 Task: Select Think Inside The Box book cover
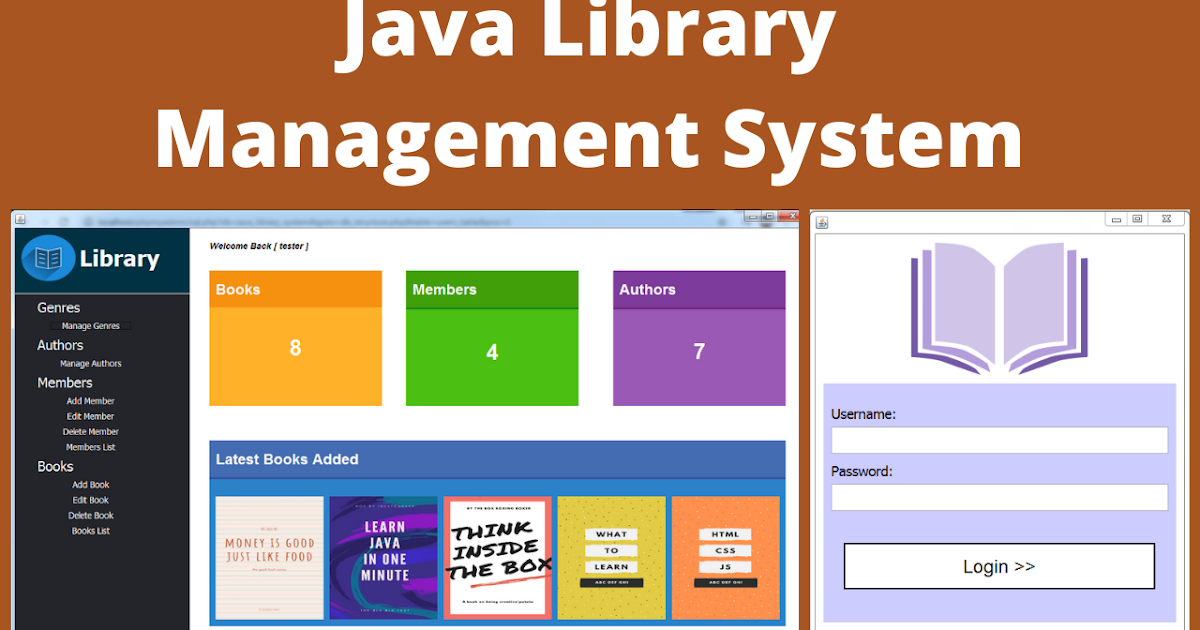click(x=498, y=558)
